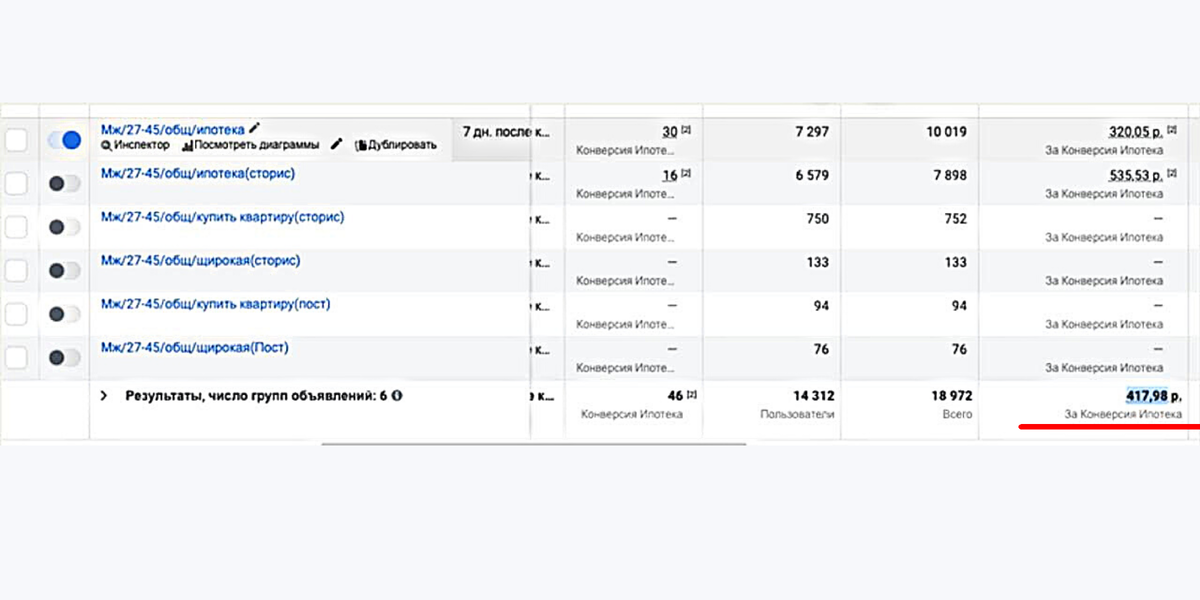Viewport: 1200px width, 600px height.
Task: Enable the Мж/27-45/общ/ипотека(сторис) toggle
Action: (x=64, y=184)
